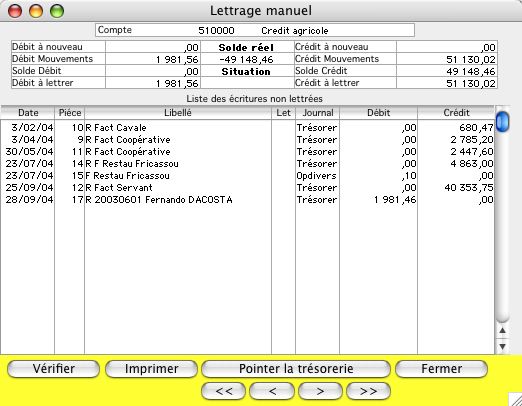Image resolution: width=522 pixels, height=406 pixels.
Task: Select the F Restau Fricassou Opdivers row
Action: click(247, 176)
